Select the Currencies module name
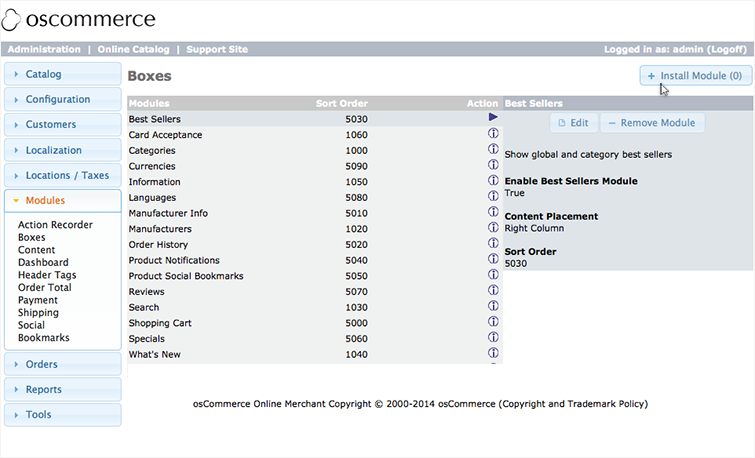 pos(152,166)
